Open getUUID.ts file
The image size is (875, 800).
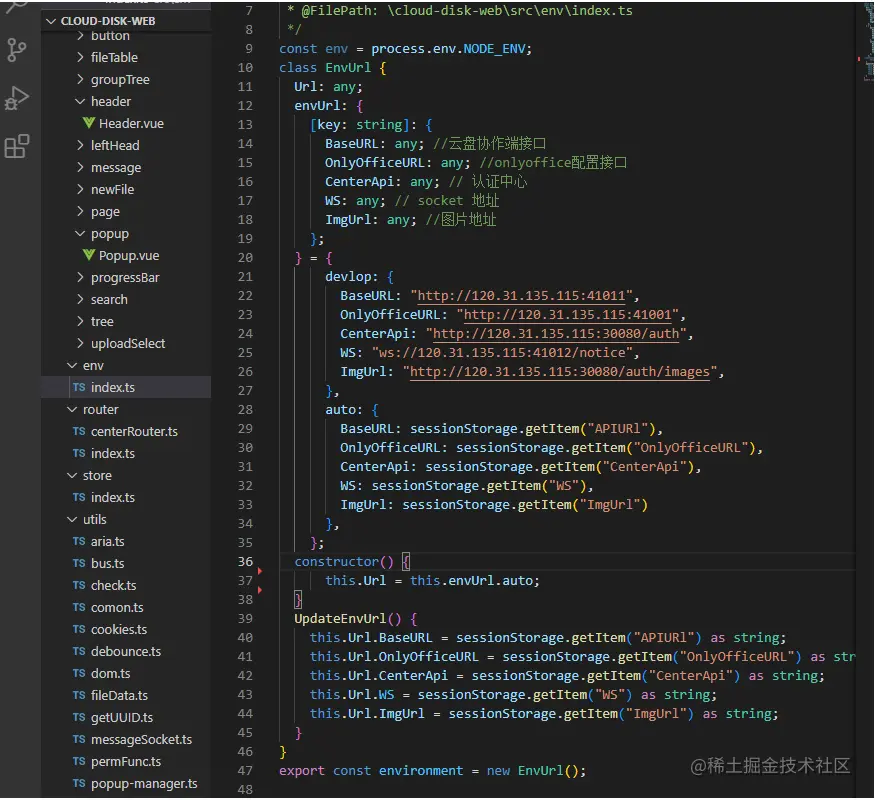(122, 718)
